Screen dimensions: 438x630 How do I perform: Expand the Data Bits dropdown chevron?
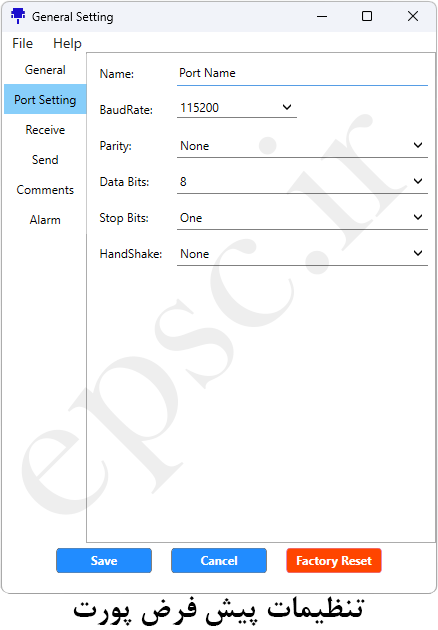click(x=418, y=181)
